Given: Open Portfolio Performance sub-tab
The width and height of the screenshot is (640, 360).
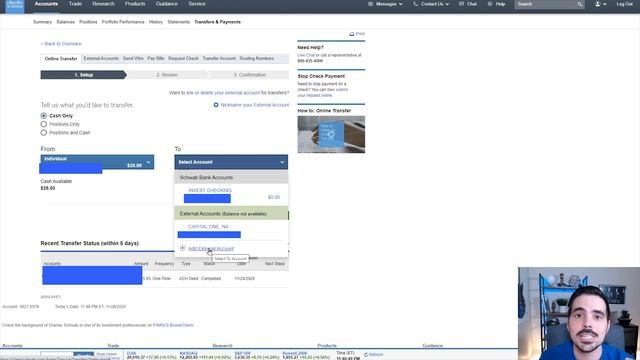Looking at the screenshot, I should 123,22.
